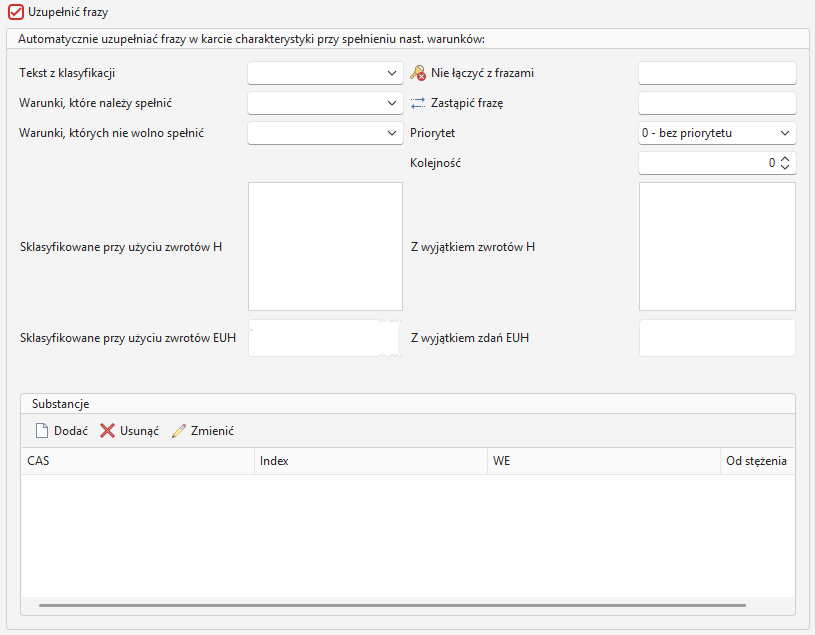Click the Z wyjątkiem zwrotów H label

click(x=473, y=247)
